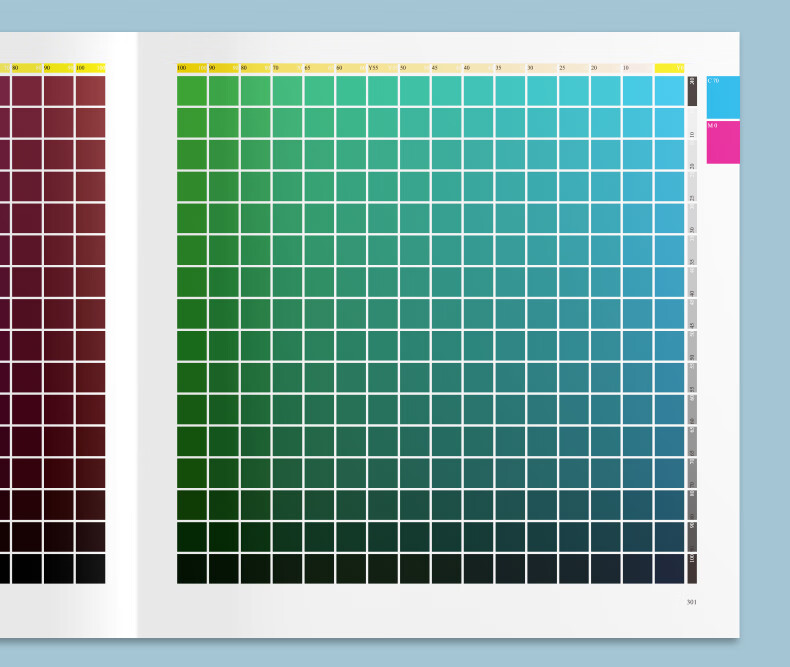Click the page number 301

[x=691, y=602]
